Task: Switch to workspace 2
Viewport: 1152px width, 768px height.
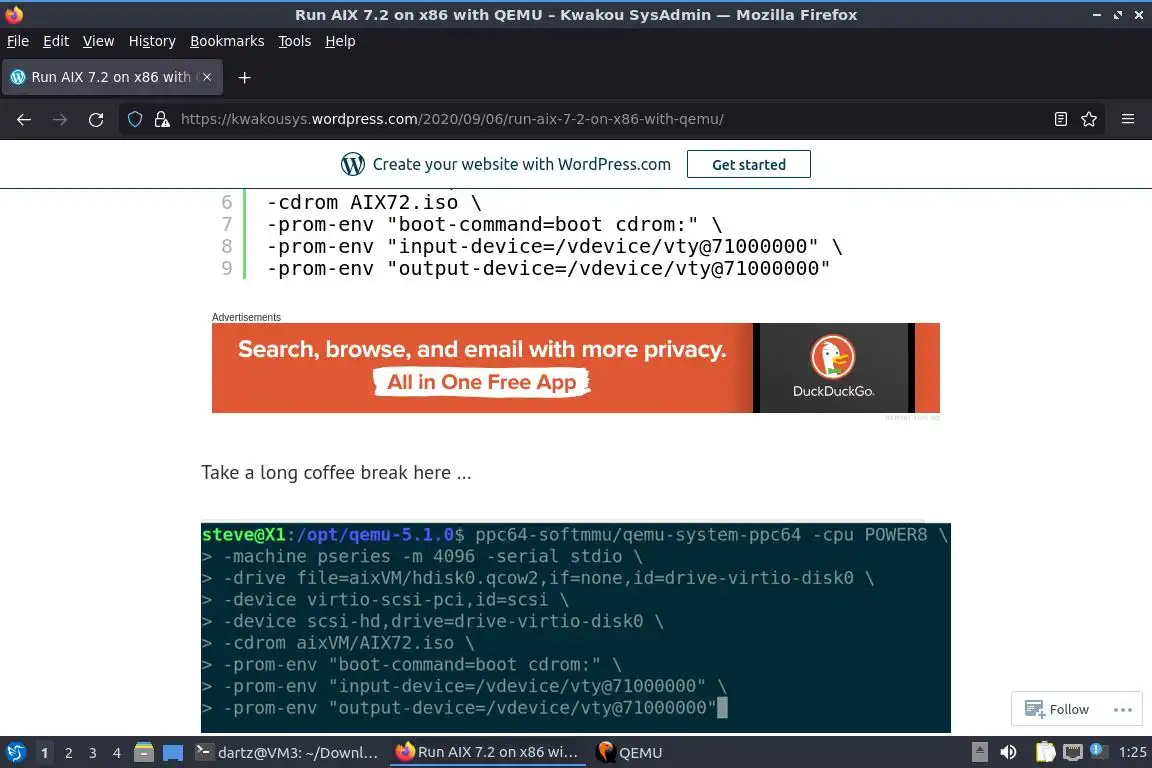Action: [69, 753]
